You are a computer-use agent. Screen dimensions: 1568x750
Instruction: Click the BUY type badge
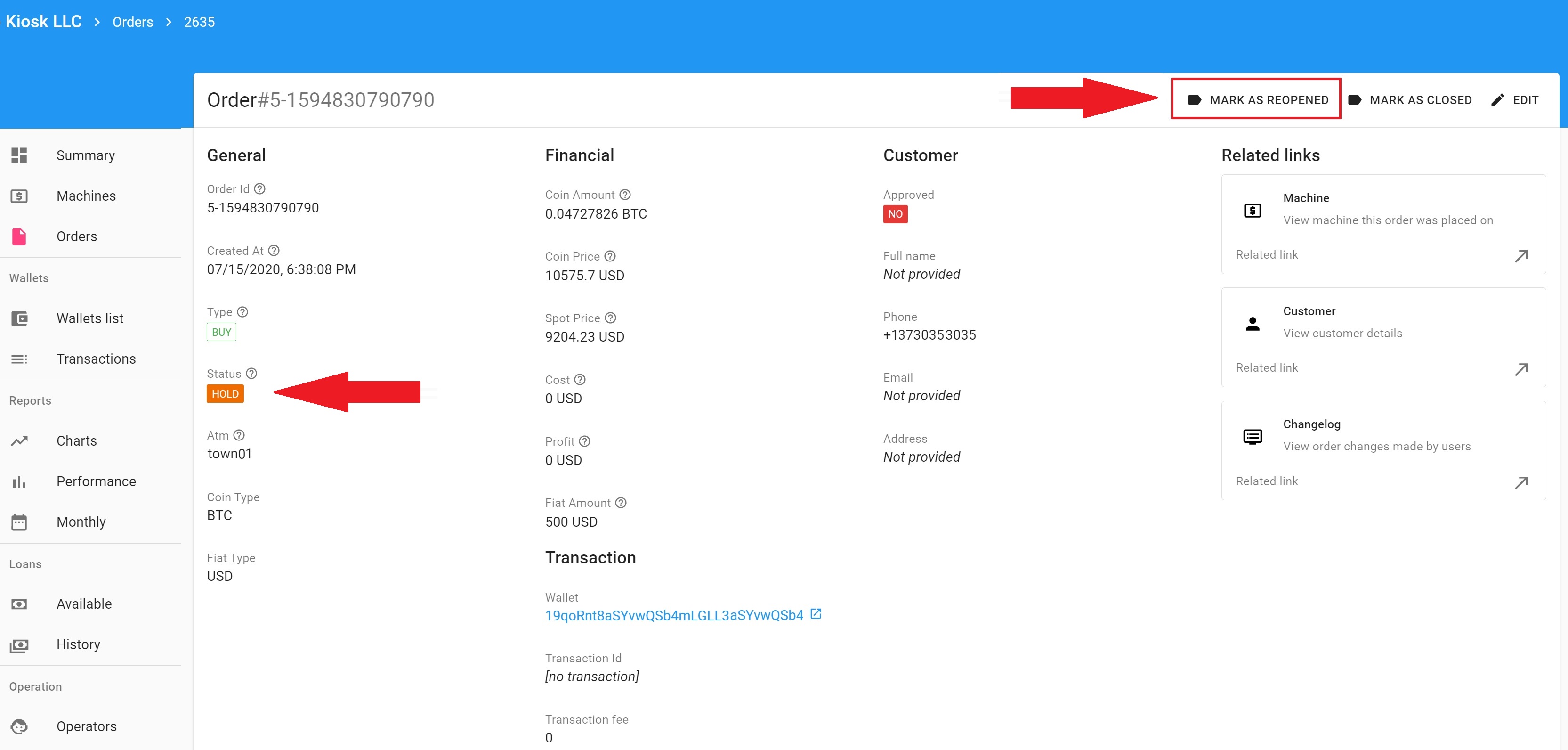[x=222, y=333]
